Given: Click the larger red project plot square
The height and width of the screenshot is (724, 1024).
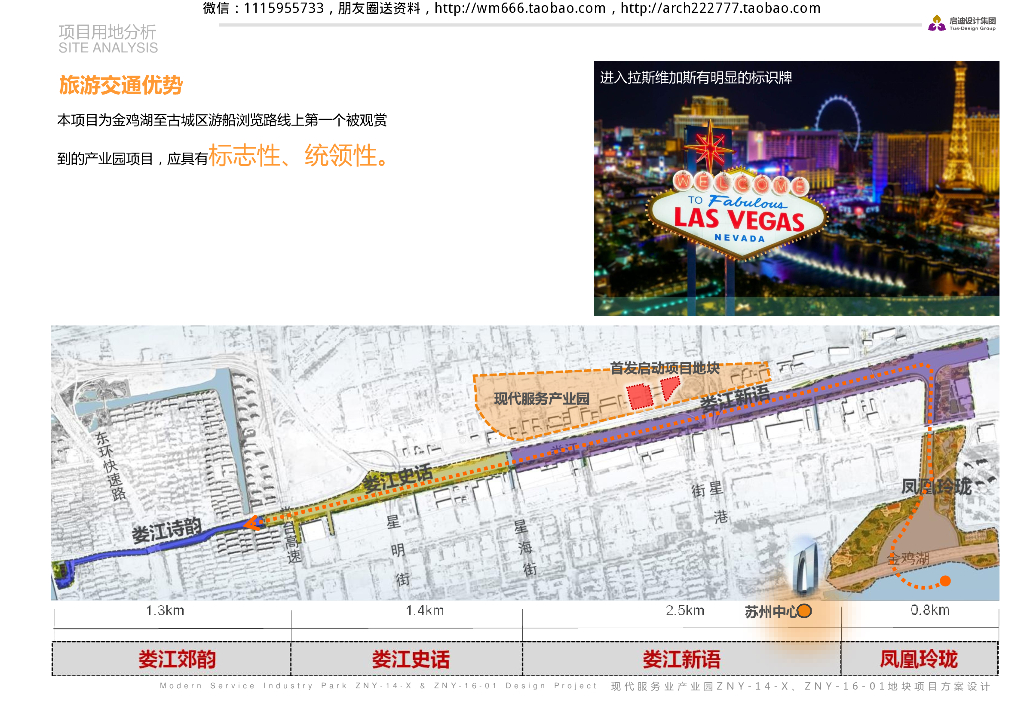Looking at the screenshot, I should 640,396.
